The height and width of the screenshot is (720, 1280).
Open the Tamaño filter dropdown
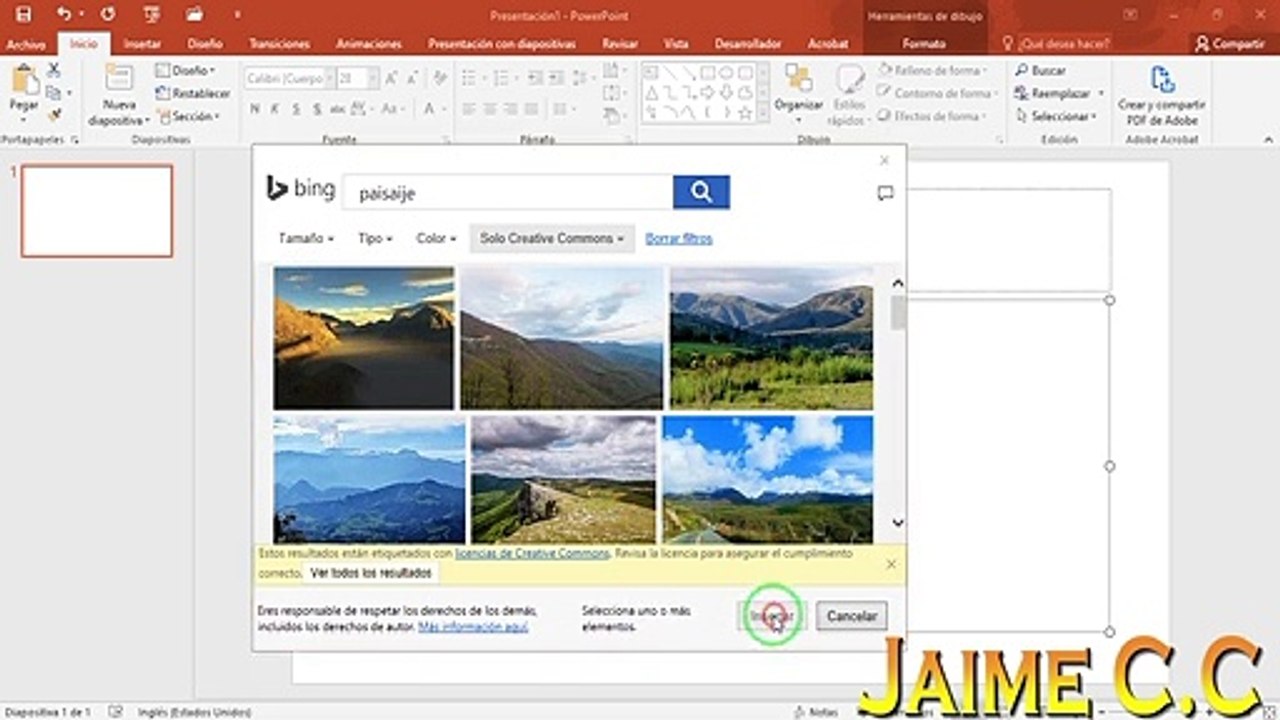click(306, 238)
